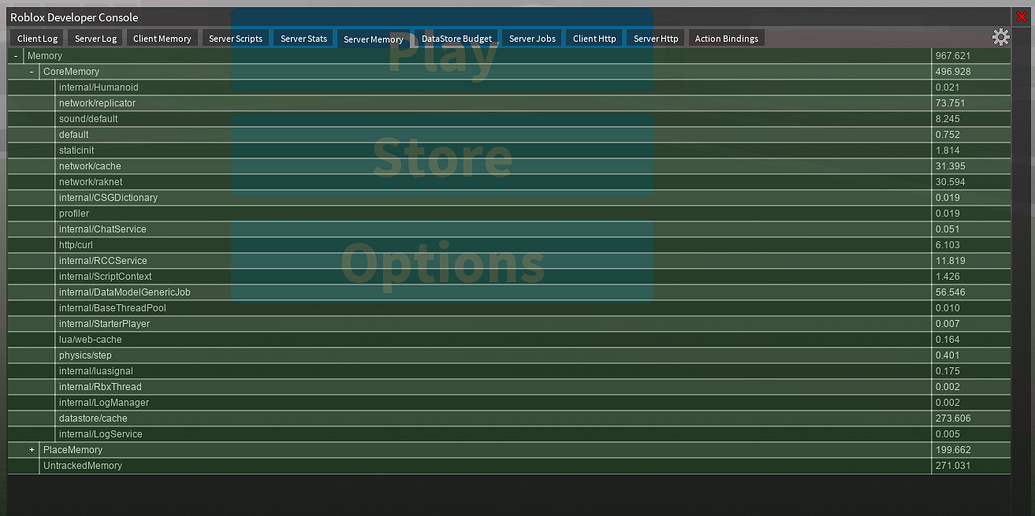Click the internal/Humanoid row

tap(509, 88)
